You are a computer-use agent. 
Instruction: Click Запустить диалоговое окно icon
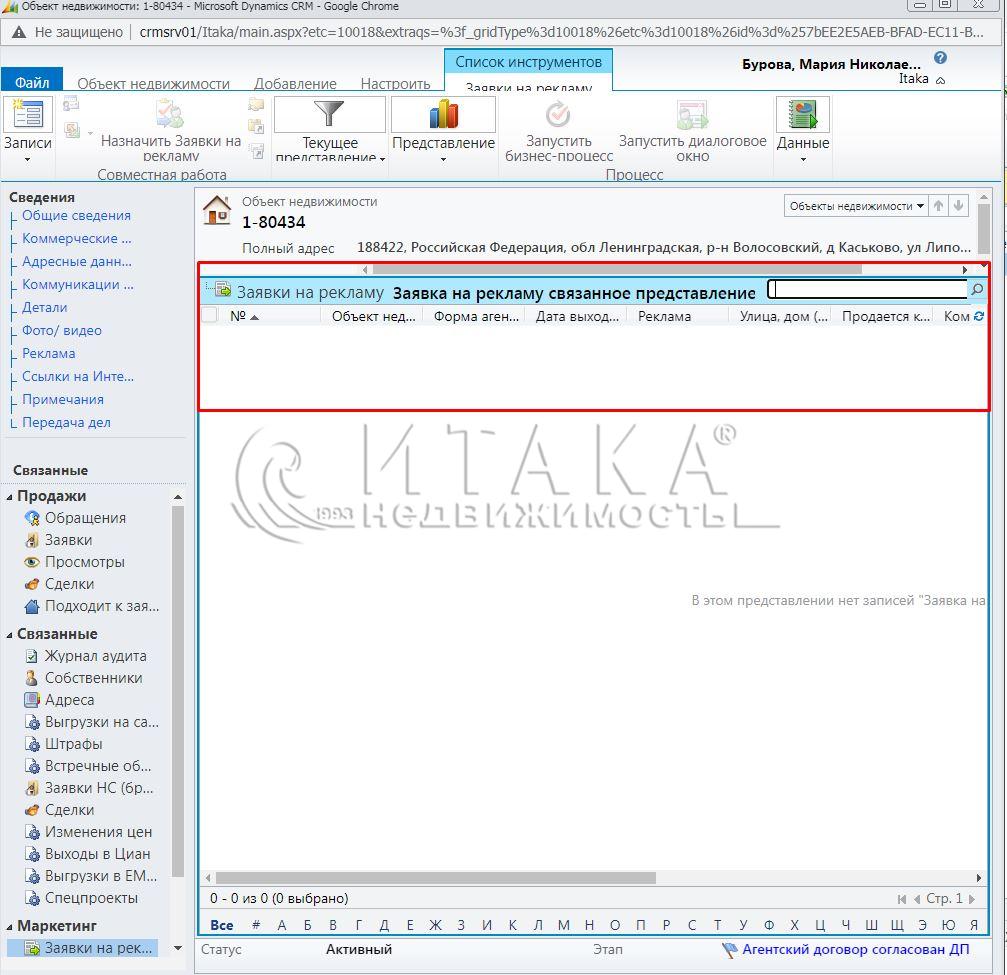(x=692, y=115)
